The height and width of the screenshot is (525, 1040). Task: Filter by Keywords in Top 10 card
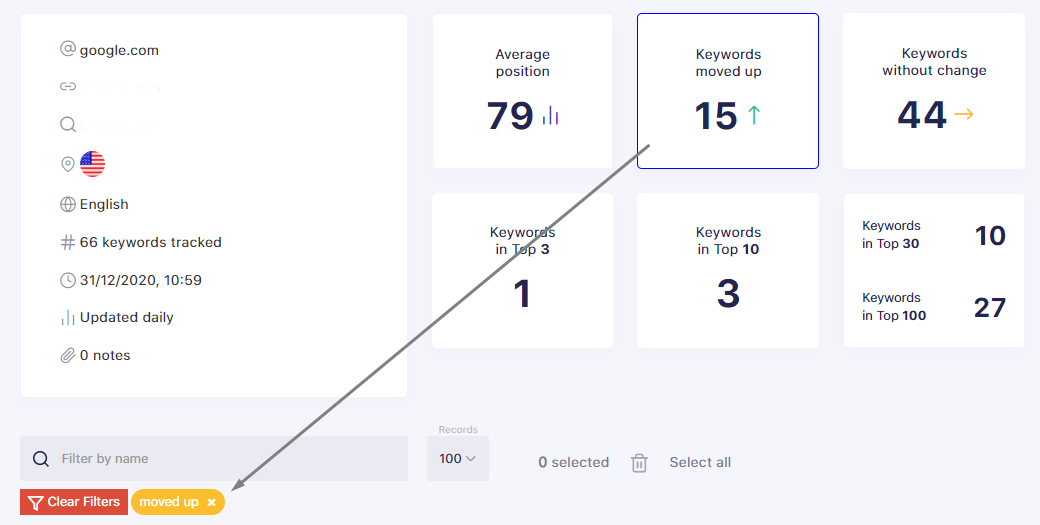728,270
